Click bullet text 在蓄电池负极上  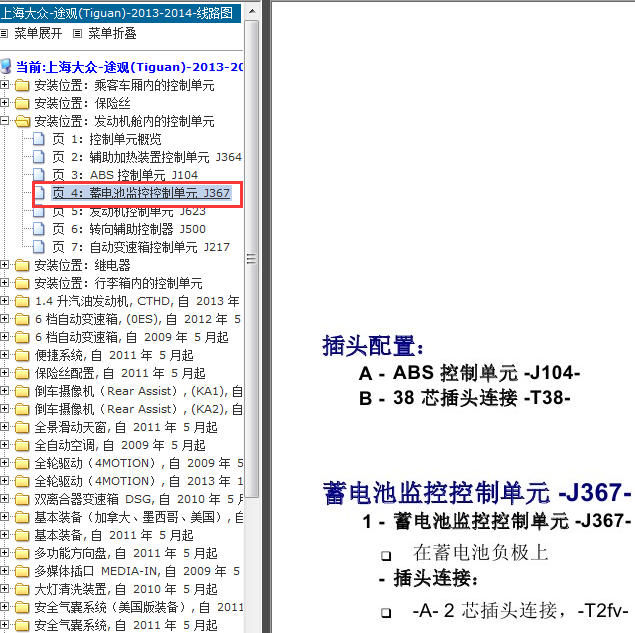[x=481, y=553]
